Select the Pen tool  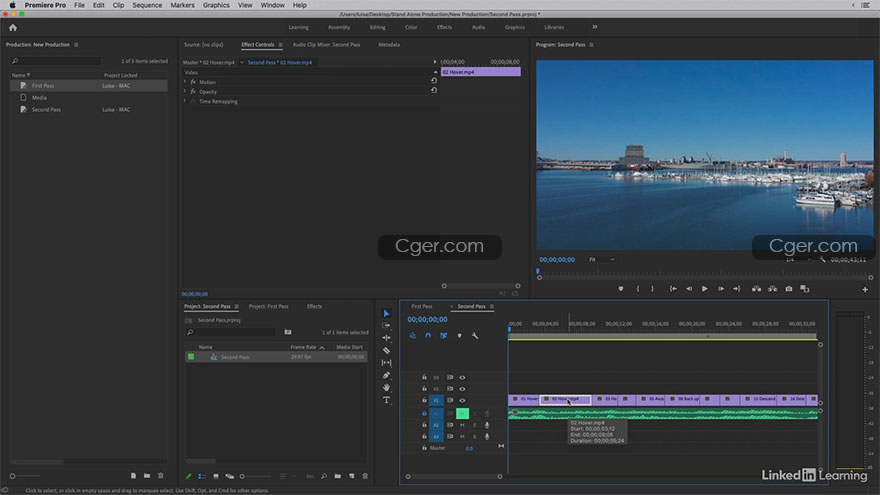coord(386,375)
